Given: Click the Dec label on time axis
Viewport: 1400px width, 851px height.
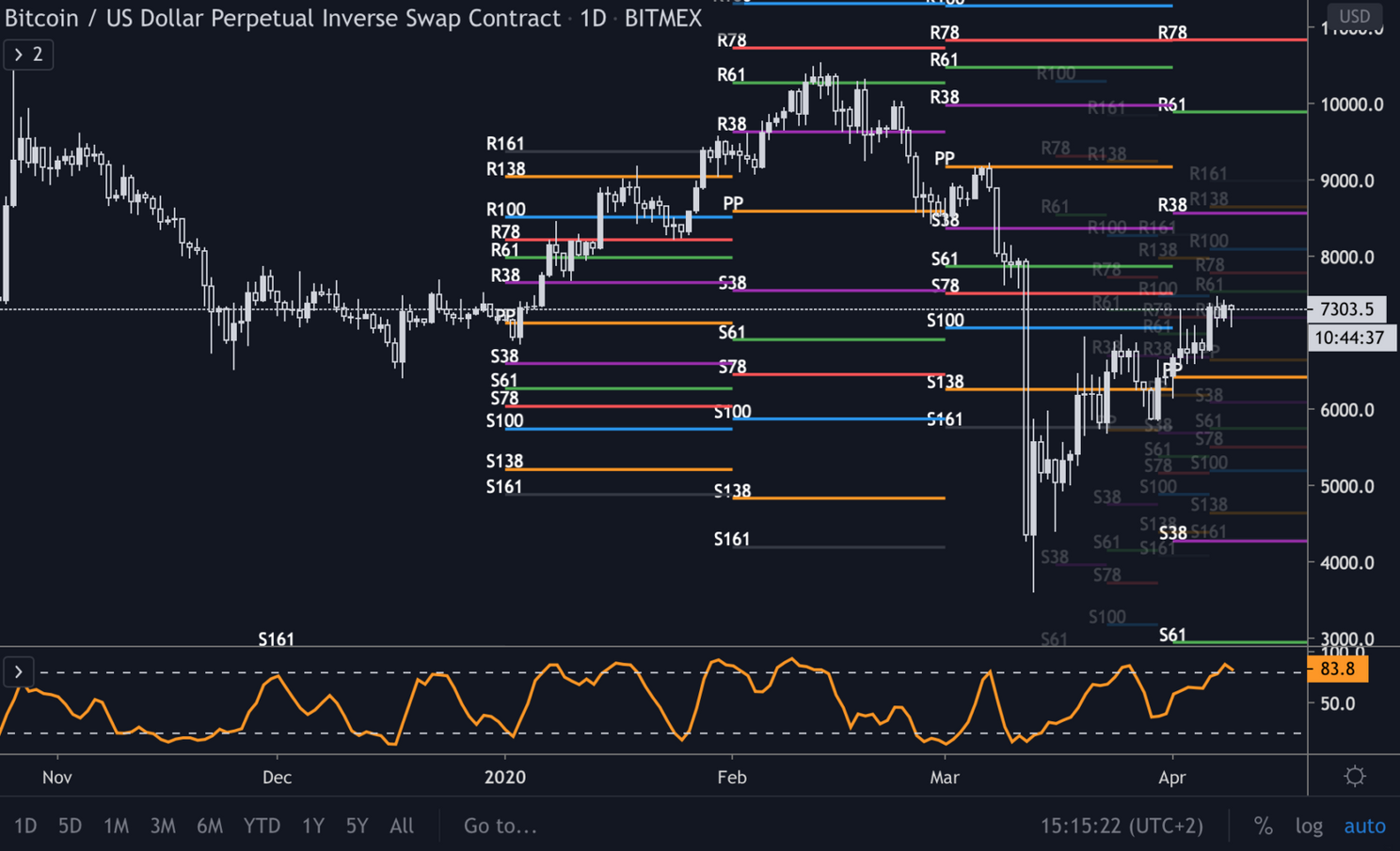Looking at the screenshot, I should pos(277,778).
